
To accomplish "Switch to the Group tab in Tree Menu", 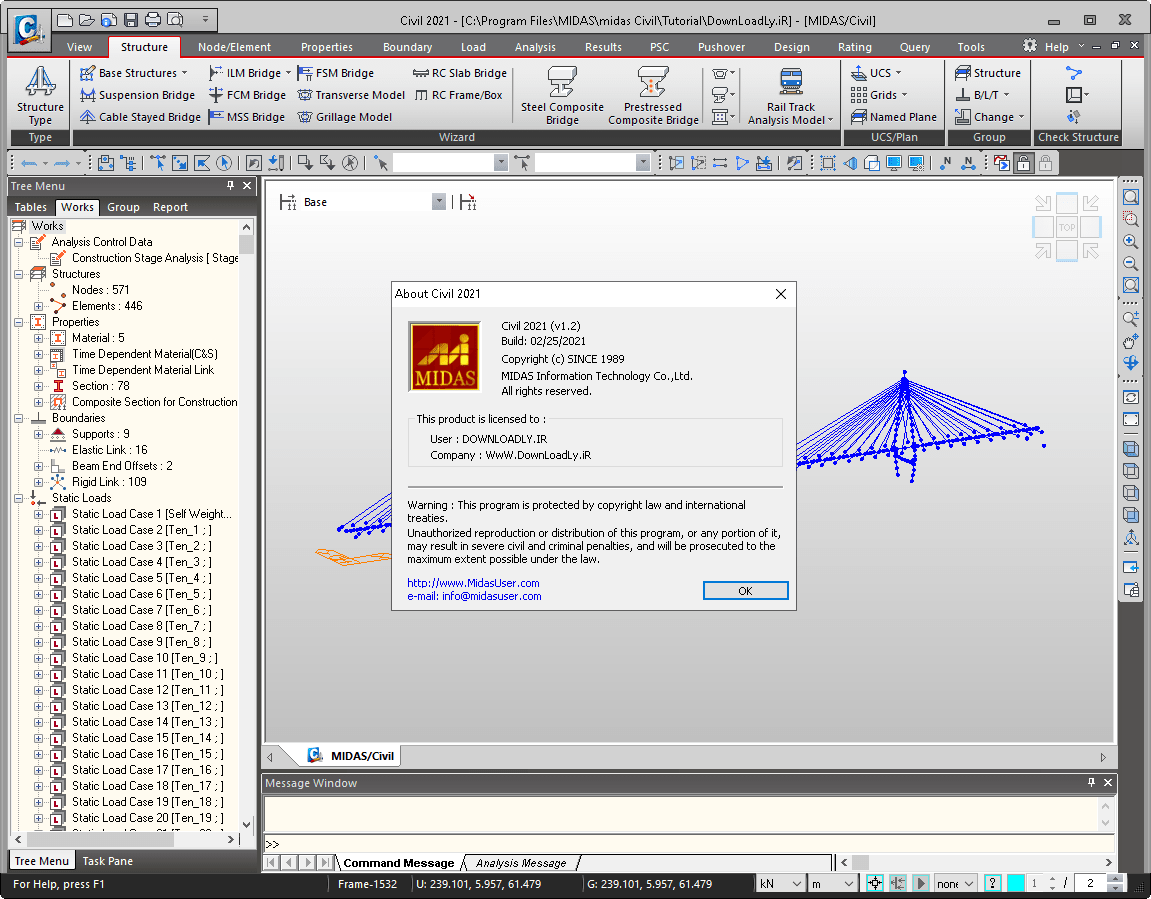I will point(123,207).
